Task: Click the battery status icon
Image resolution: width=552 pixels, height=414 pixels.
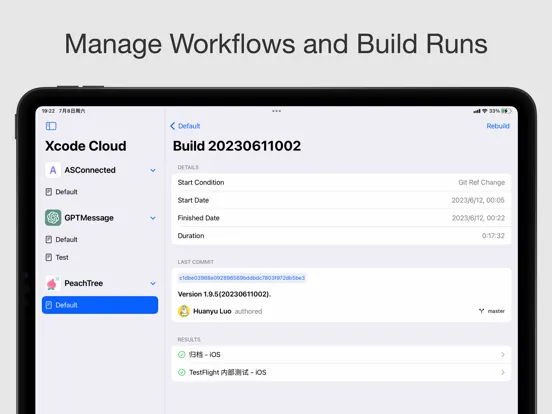Action: coord(506,111)
